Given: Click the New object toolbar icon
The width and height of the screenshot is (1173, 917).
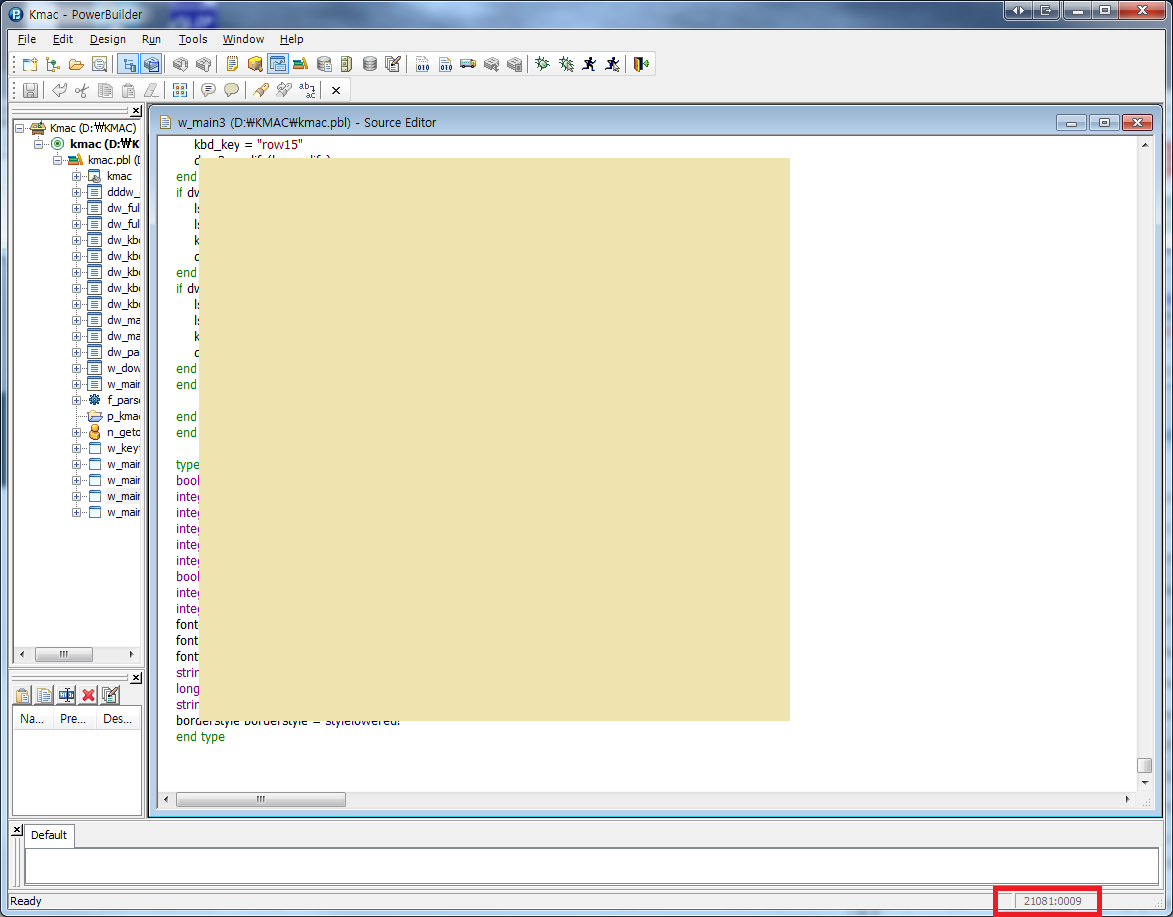Looking at the screenshot, I should [30, 64].
